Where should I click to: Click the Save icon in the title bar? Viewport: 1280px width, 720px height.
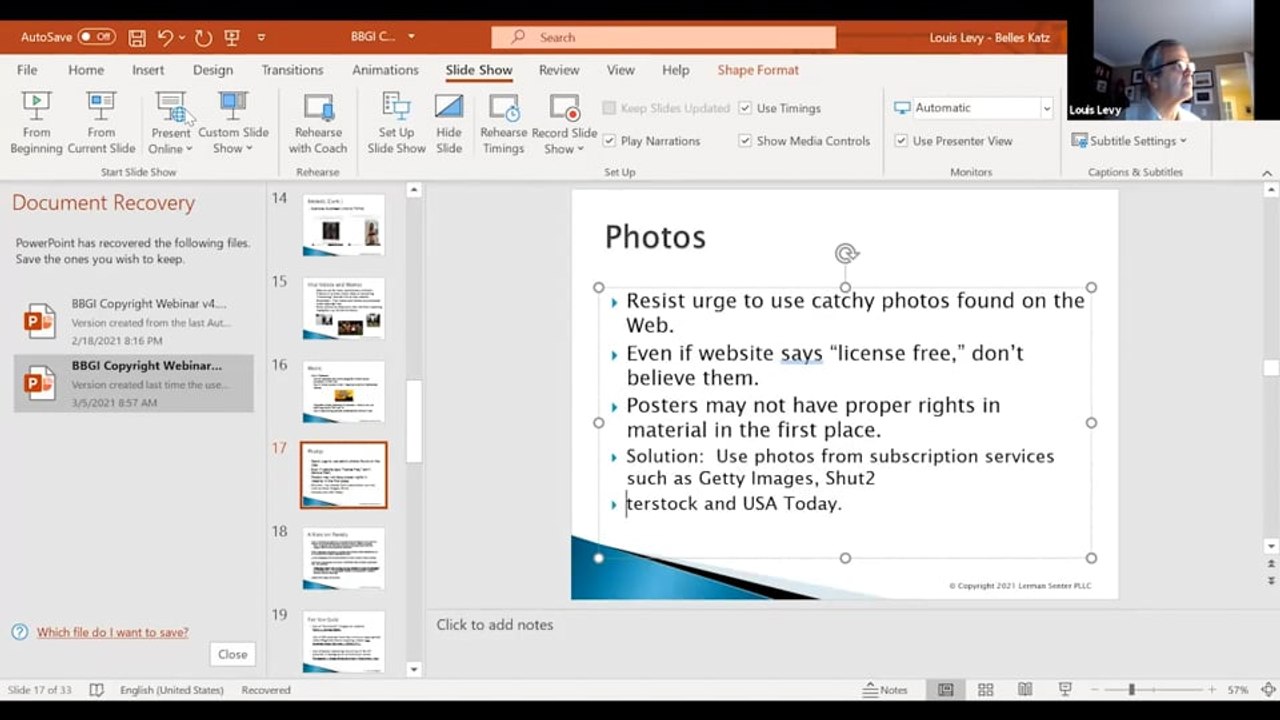coord(137,38)
